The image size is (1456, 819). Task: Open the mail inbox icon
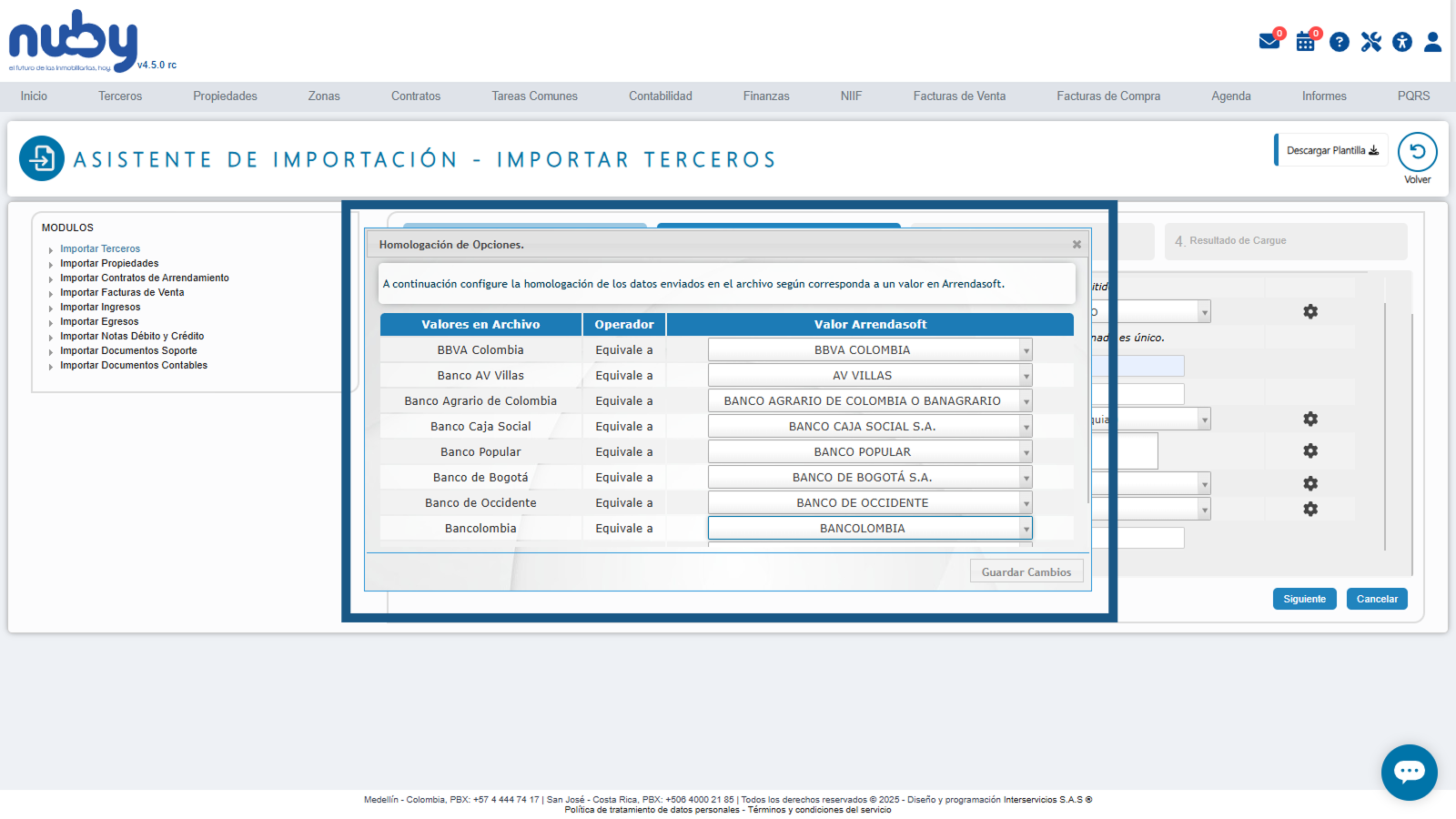coord(1269,41)
